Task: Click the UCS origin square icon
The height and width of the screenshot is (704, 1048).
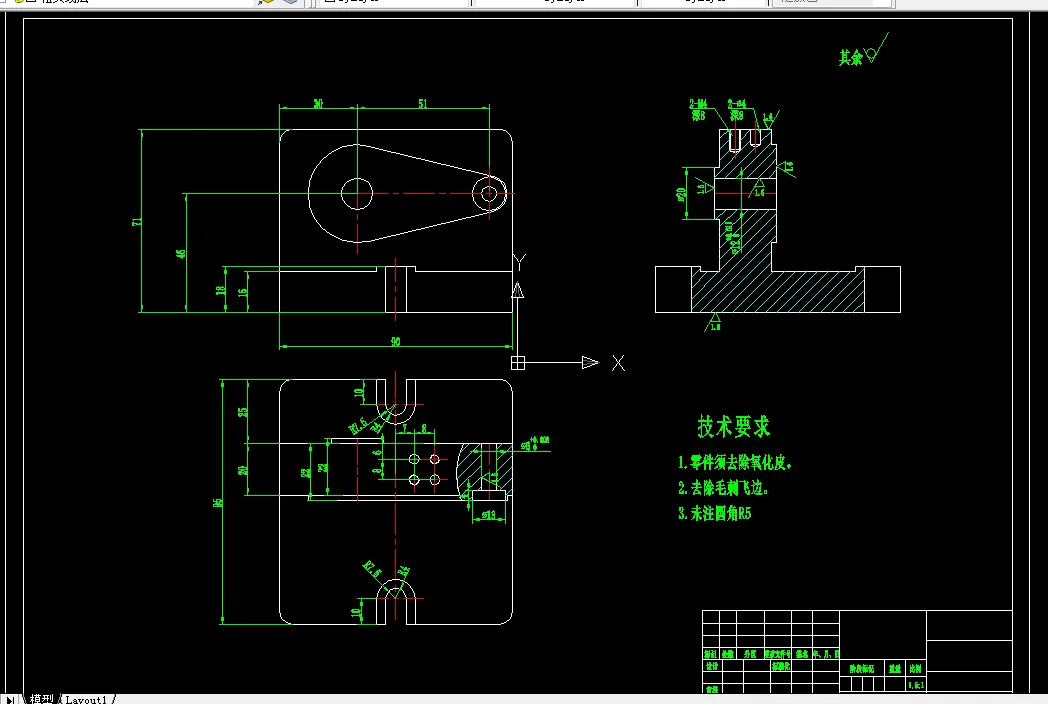Action: point(518,363)
